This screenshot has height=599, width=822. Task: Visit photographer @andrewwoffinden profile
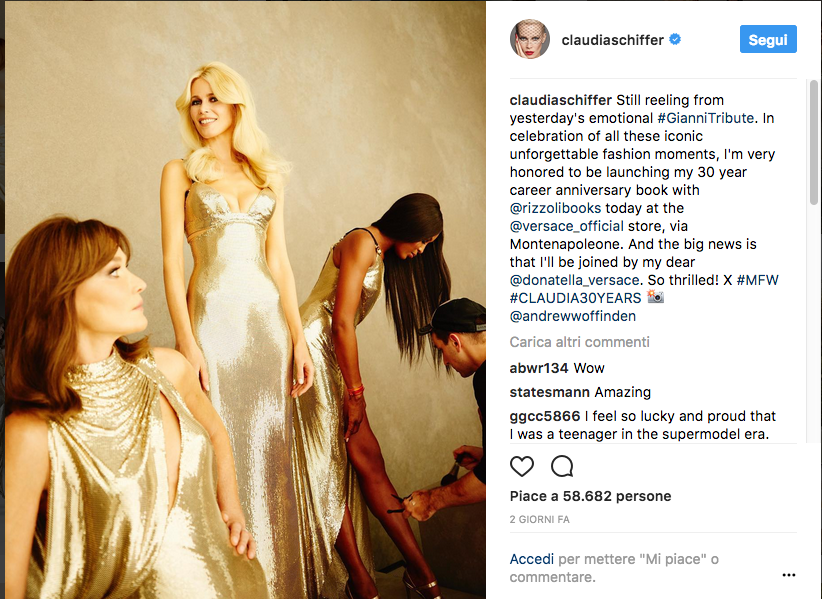(x=572, y=317)
